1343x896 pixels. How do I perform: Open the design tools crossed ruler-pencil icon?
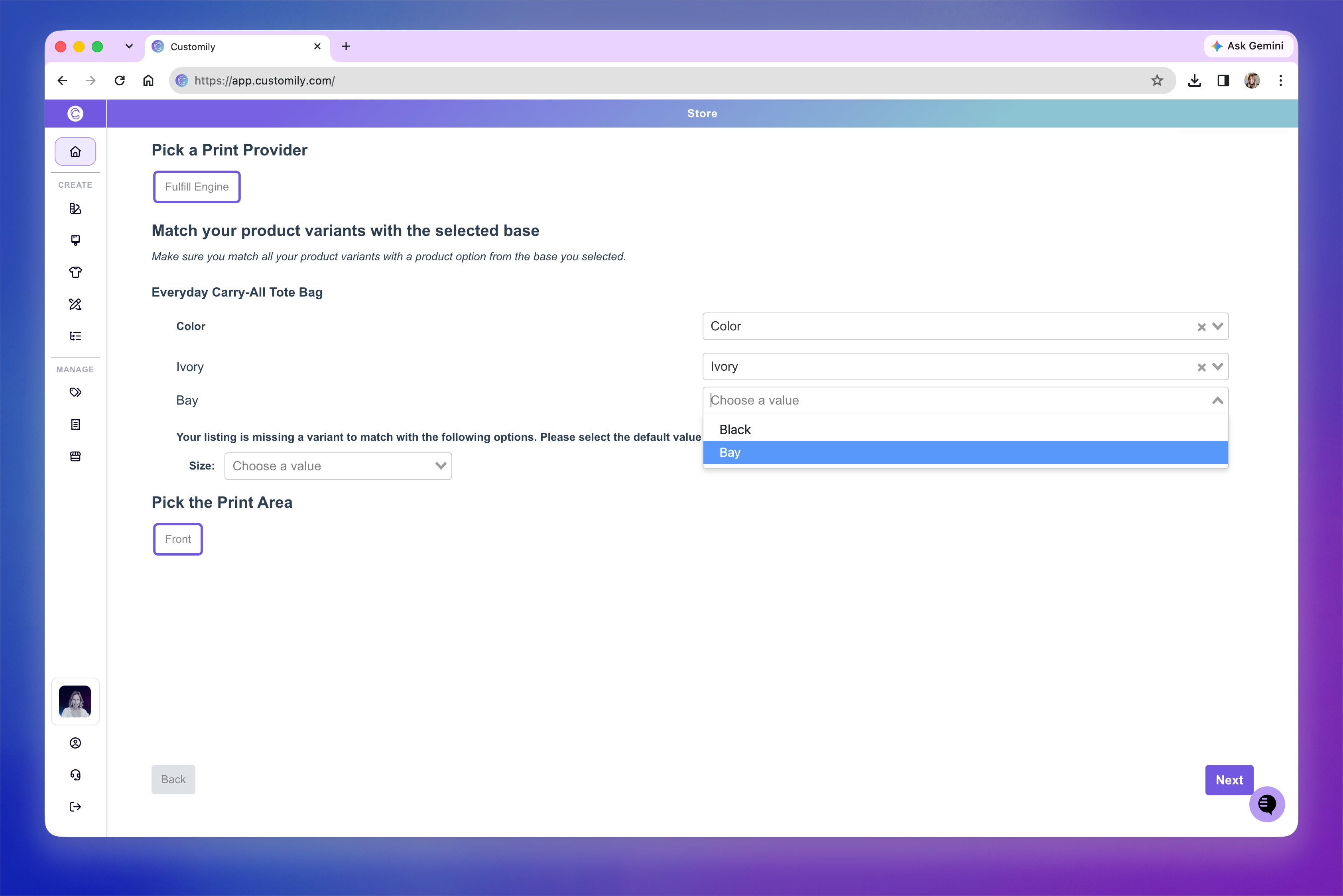pyautogui.click(x=75, y=304)
